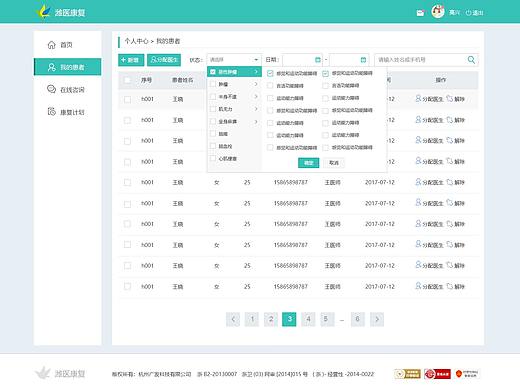Go to page 4 in pagination
The image size is (520, 390).
point(308,319)
